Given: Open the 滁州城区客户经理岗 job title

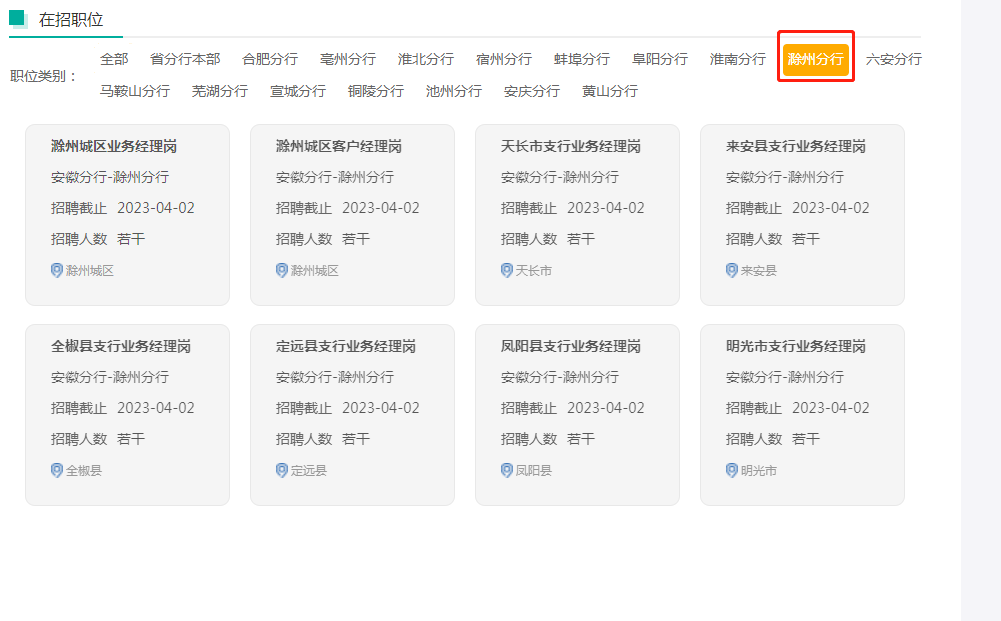Looking at the screenshot, I should point(339,147).
